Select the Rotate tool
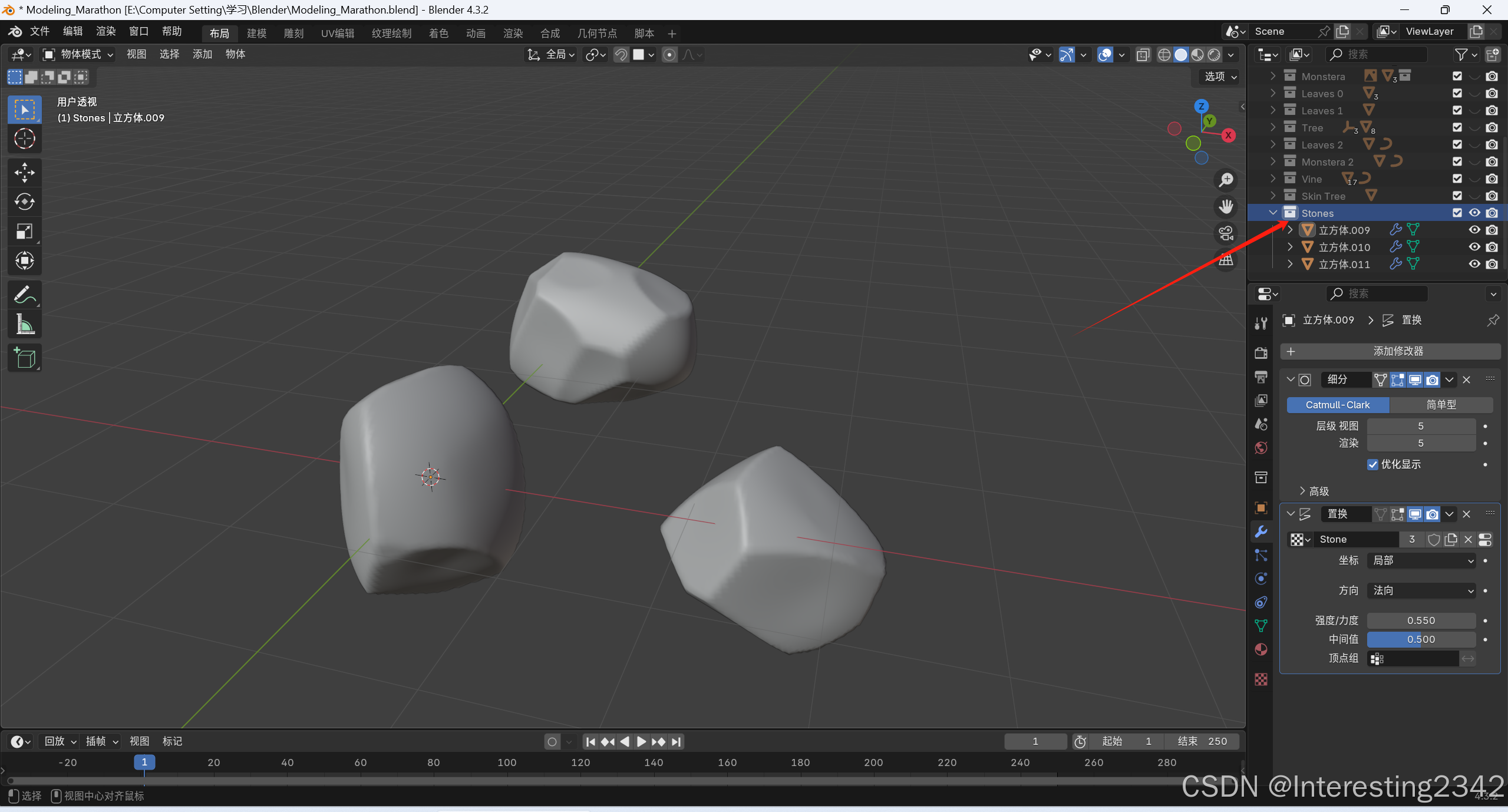 tap(24, 202)
